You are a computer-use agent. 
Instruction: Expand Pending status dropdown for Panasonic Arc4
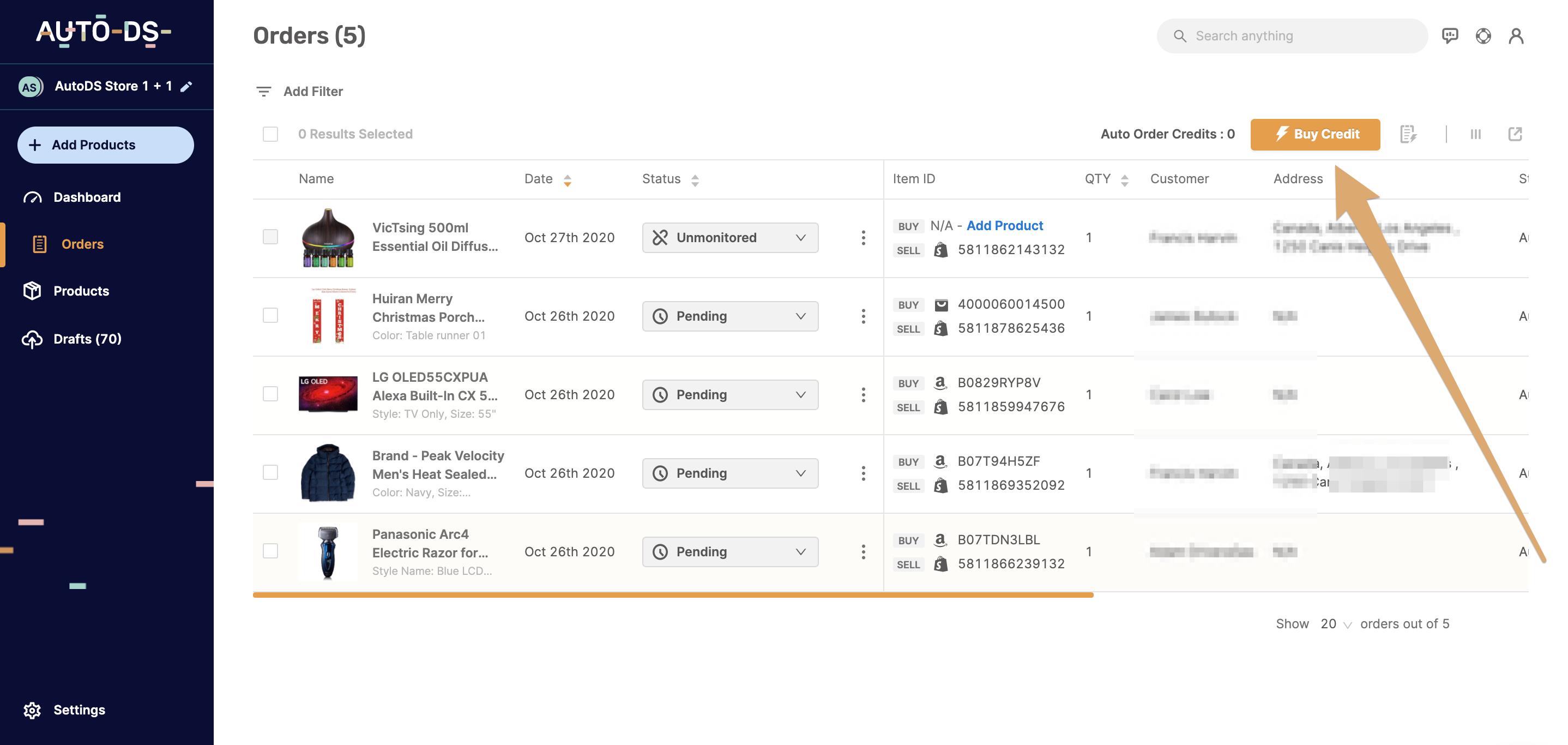pyautogui.click(x=730, y=551)
